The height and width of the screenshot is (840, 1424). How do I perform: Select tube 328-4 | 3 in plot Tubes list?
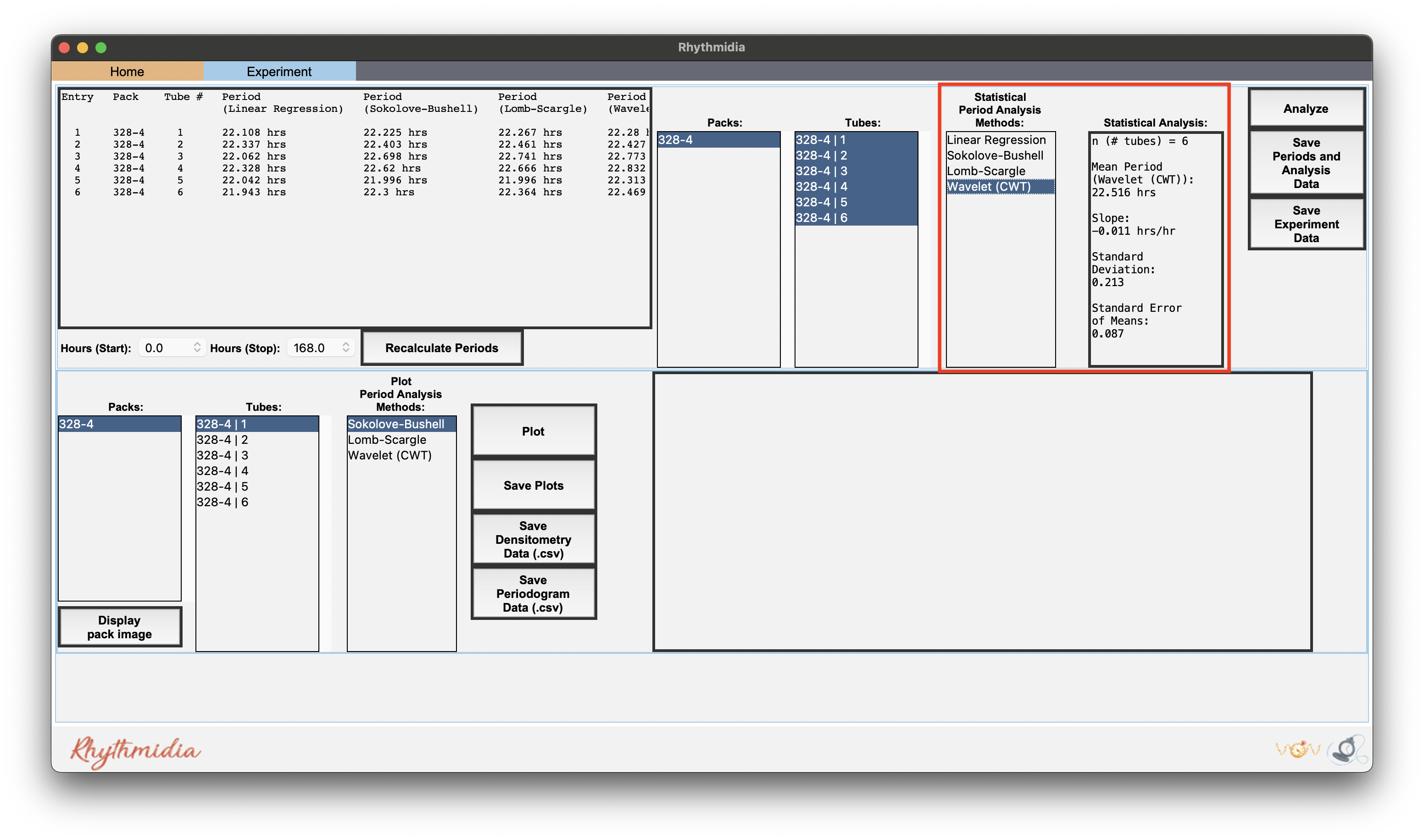click(257, 455)
